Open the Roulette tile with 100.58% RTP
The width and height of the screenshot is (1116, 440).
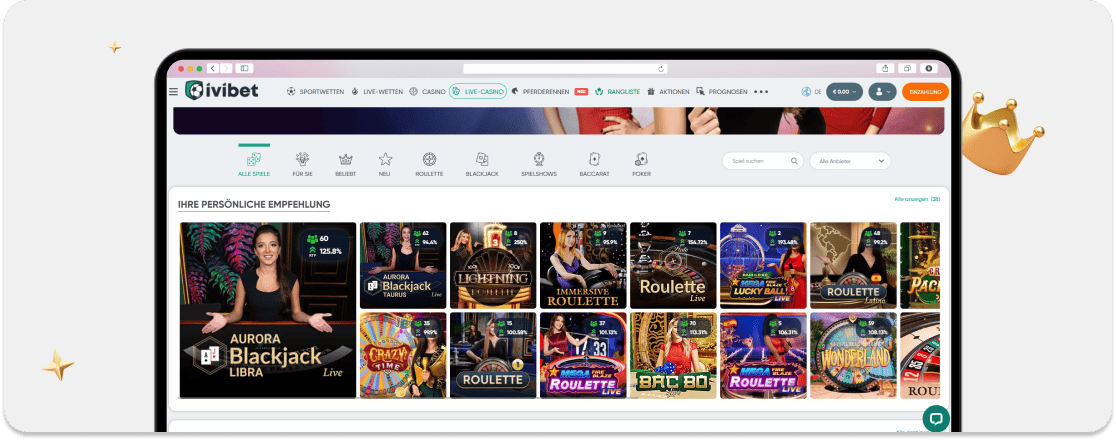tap(493, 355)
